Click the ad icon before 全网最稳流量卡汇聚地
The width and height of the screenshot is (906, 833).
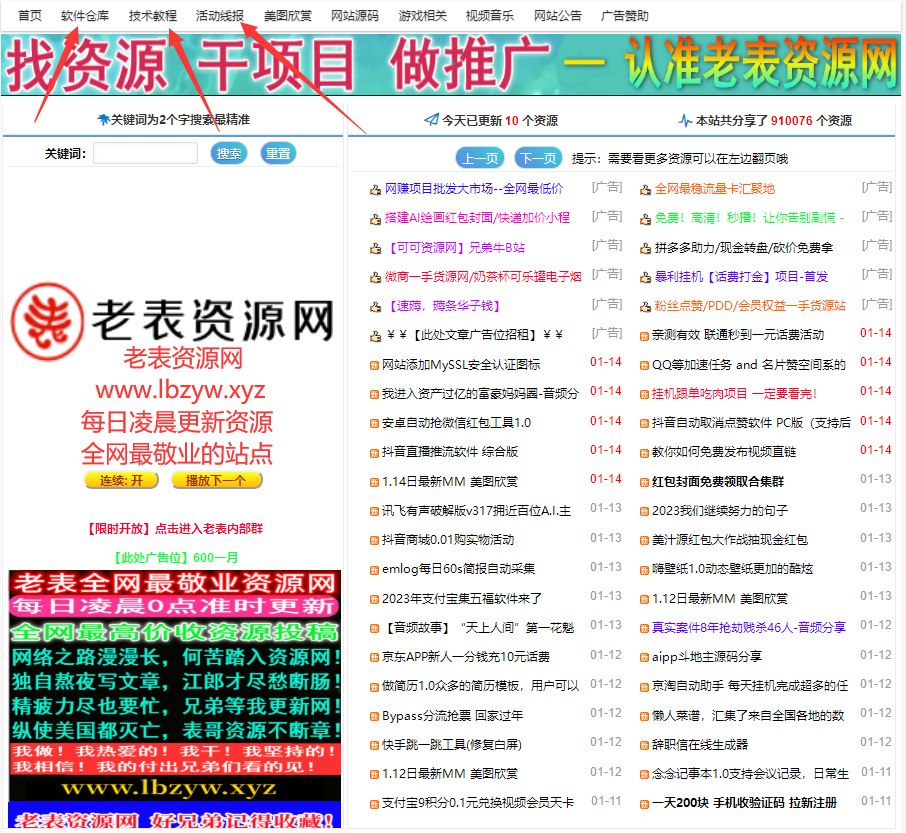(645, 189)
